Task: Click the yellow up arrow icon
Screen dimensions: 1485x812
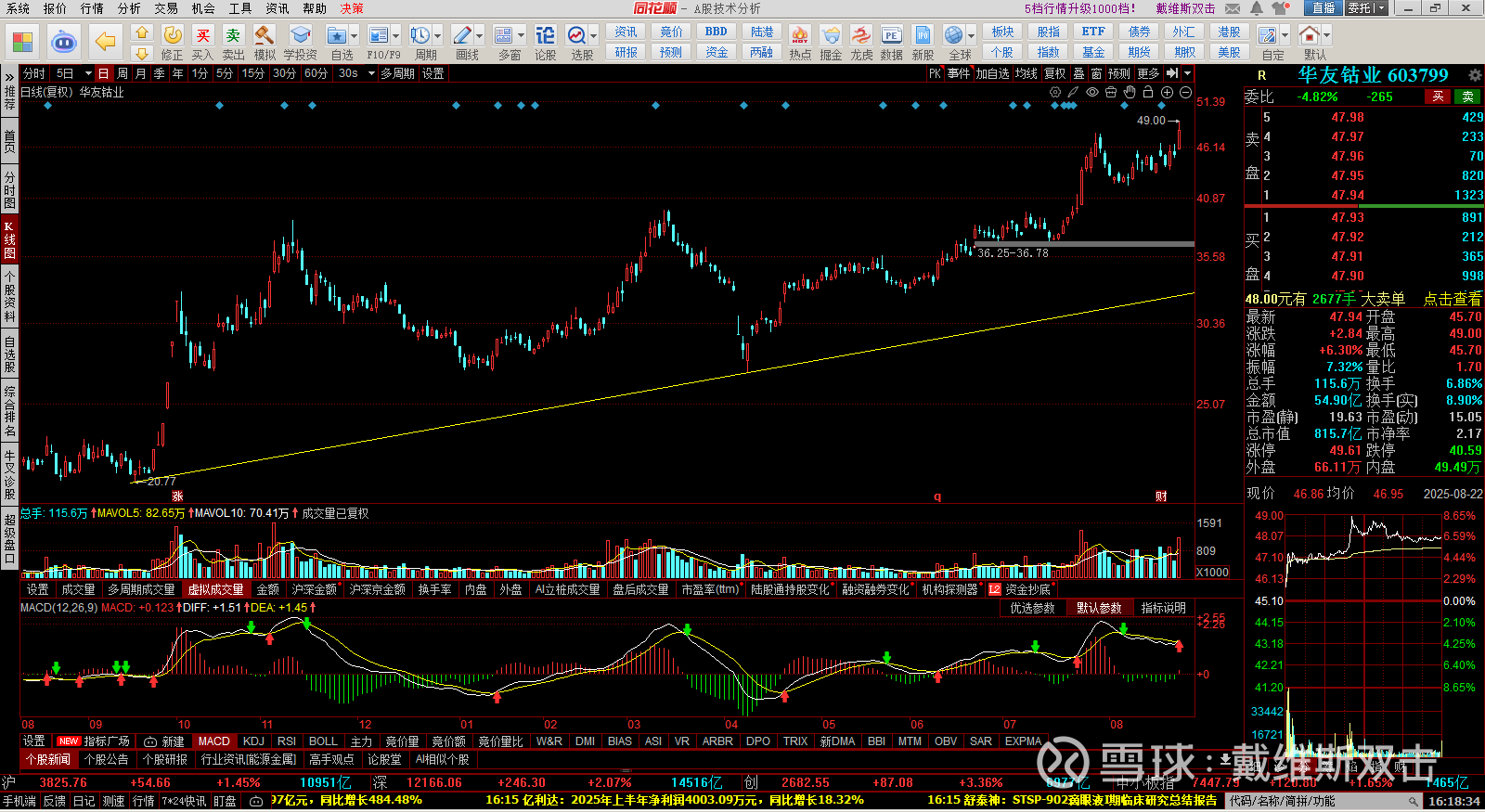Action: tap(142, 33)
